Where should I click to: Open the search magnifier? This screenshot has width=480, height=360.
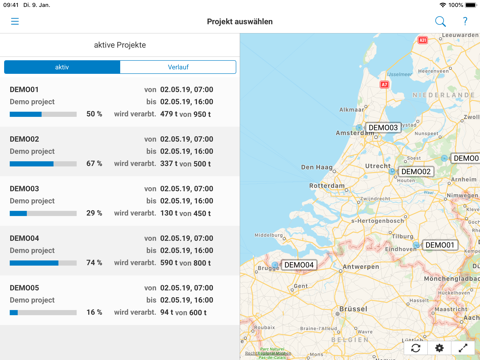pyautogui.click(x=440, y=22)
